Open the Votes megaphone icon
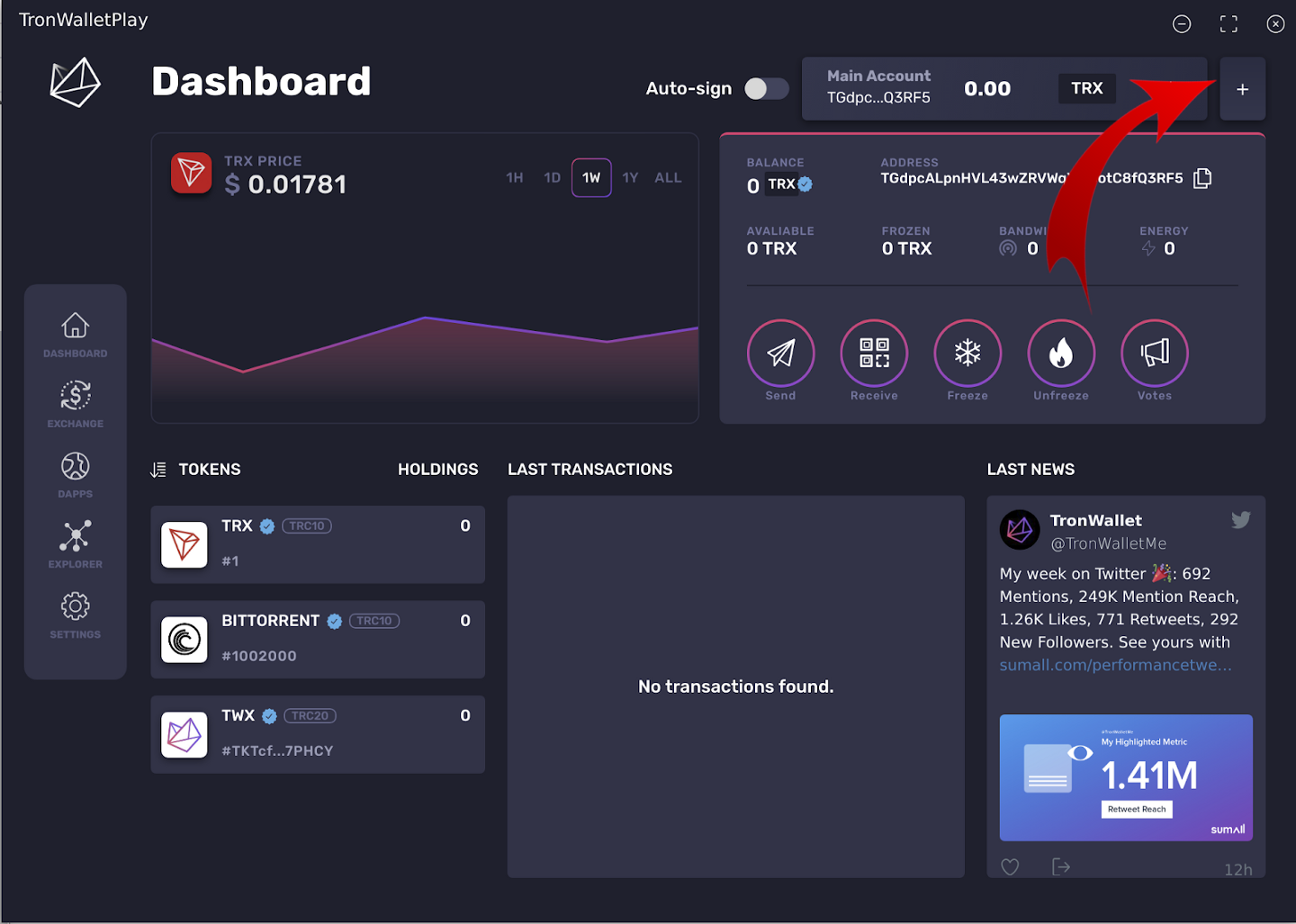 (1155, 354)
